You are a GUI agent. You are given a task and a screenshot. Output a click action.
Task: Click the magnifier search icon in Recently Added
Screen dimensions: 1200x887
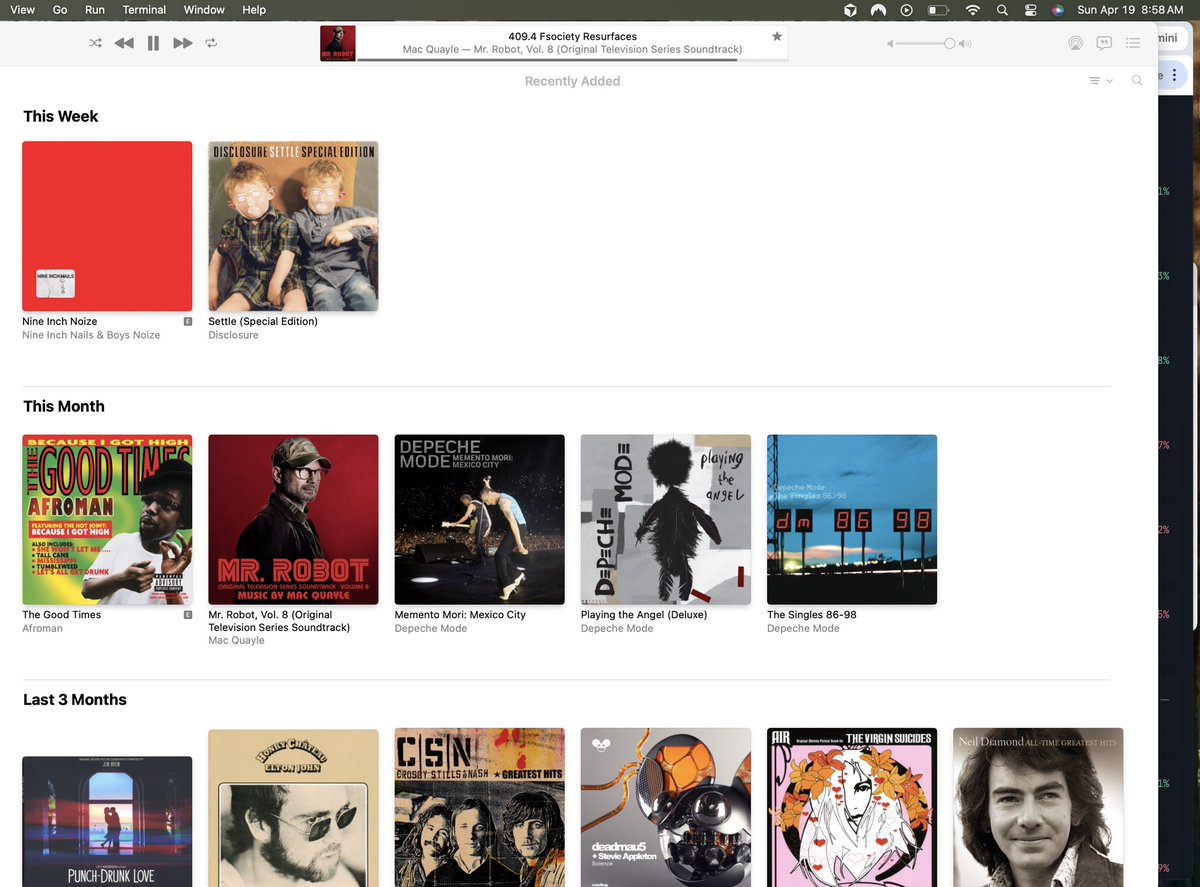[x=1137, y=81]
